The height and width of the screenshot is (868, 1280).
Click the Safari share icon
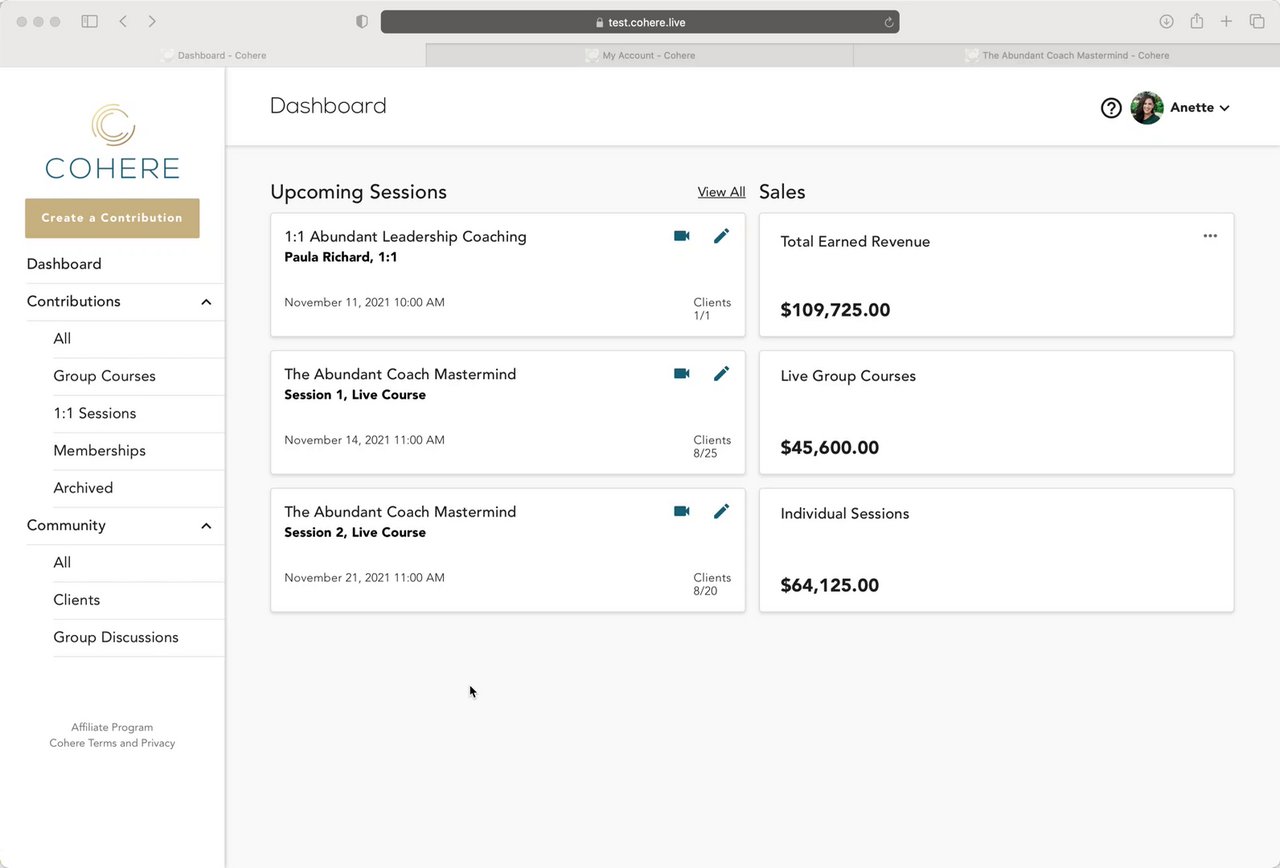pyautogui.click(x=1196, y=21)
